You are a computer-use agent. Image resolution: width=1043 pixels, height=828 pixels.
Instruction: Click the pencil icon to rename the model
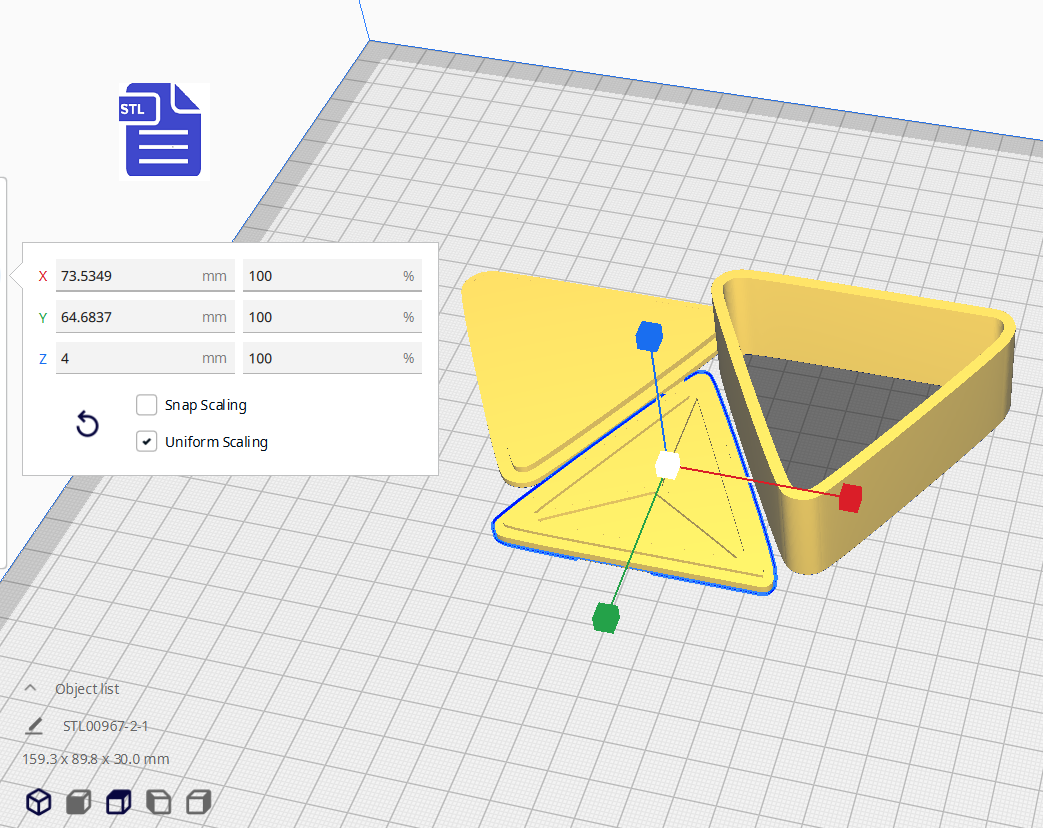point(35,725)
